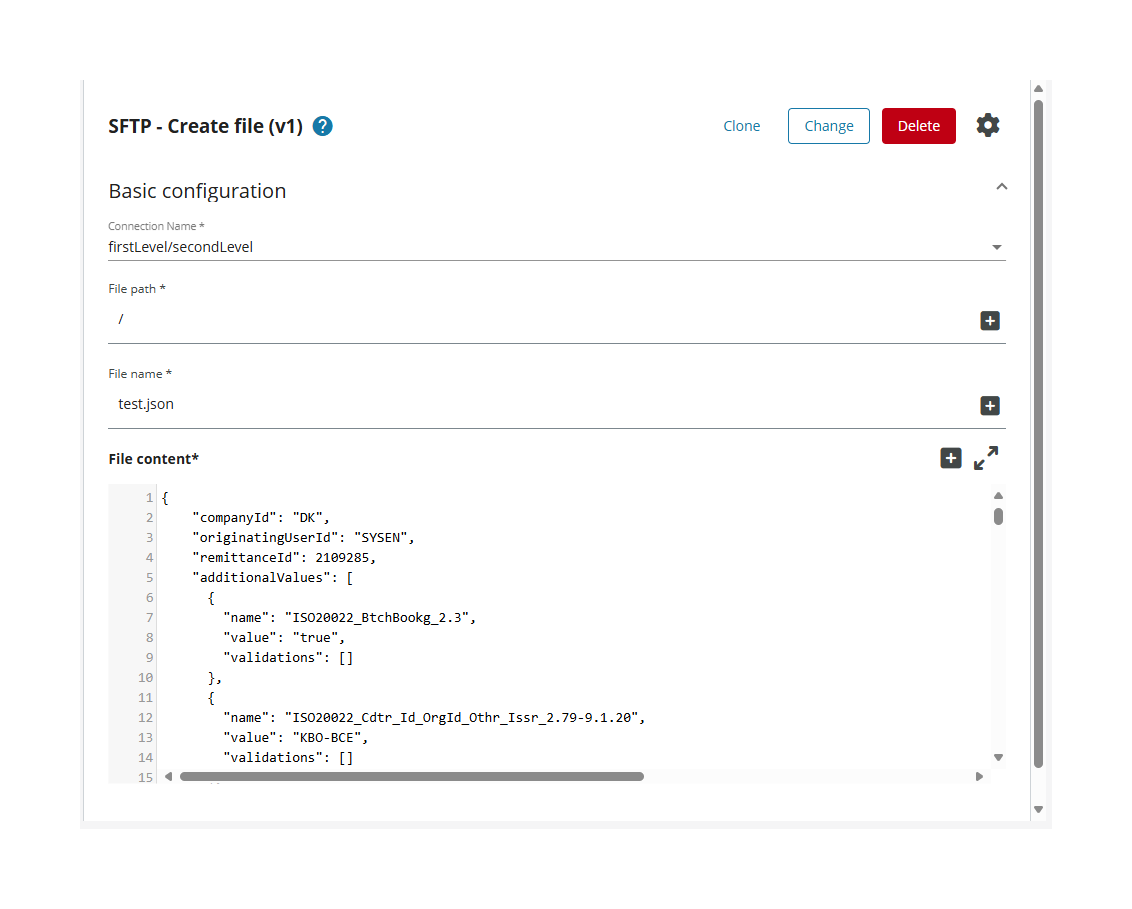Screen dimensions: 1132x909
Task: Click the SFTP - Create file (v1) title
Action: 206,126
